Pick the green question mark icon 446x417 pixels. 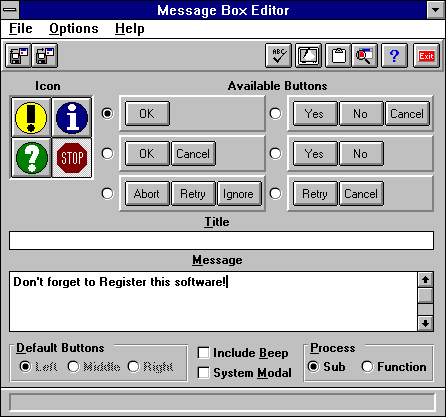31,158
